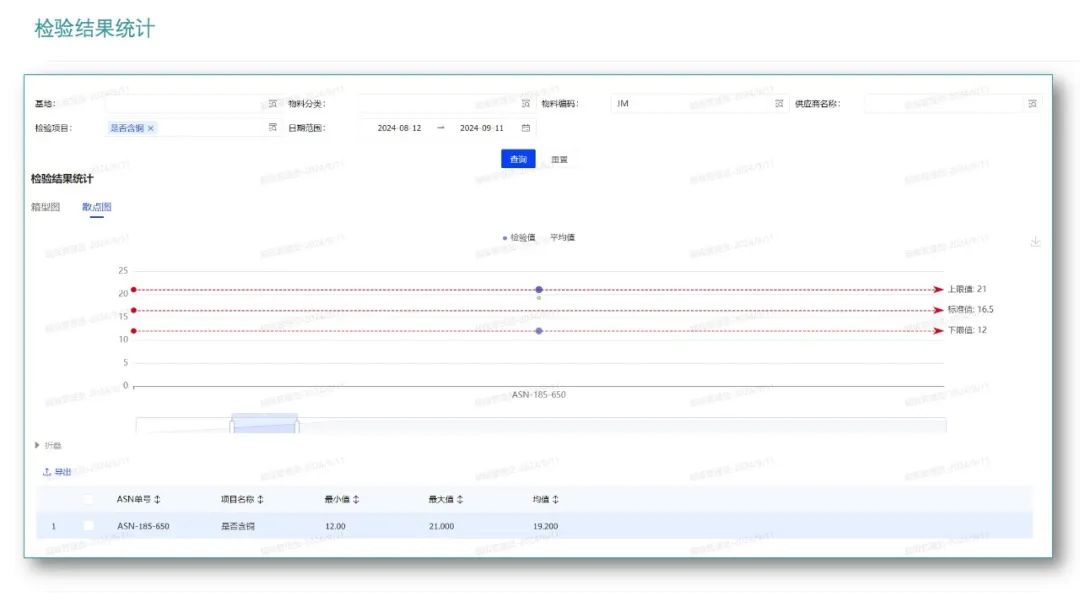Screen dimensions: 1080x608
Task: Collapse the section using 折叠 triangle
Action: coord(38,445)
